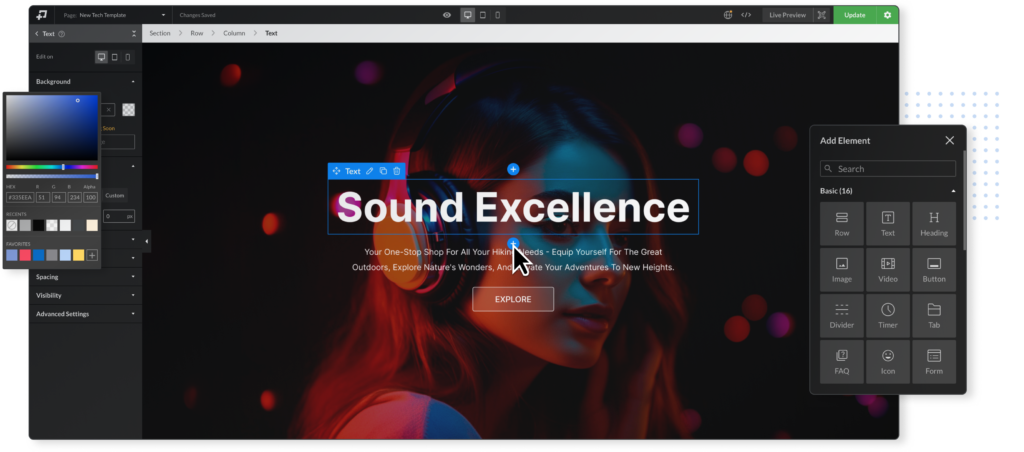Expand the Spacing section
Image resolution: width=1024 pixels, height=452 pixels.
[x=86, y=277]
